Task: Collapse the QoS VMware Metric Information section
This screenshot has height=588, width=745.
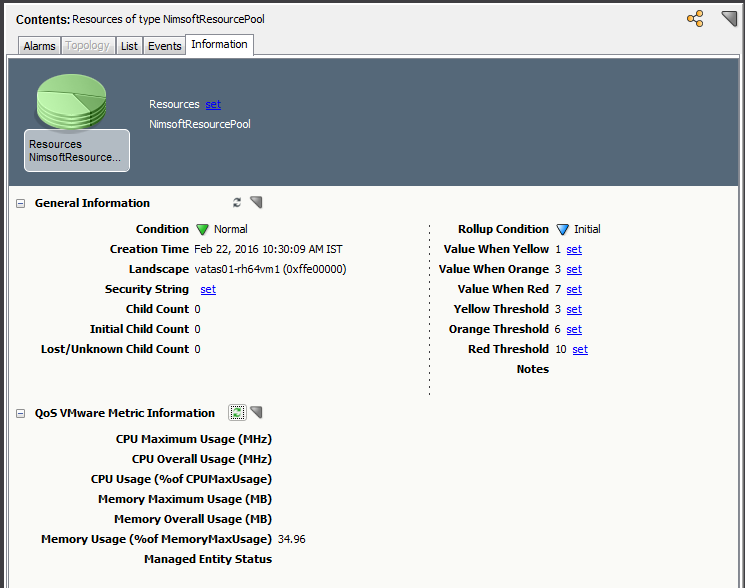Action: (x=20, y=413)
